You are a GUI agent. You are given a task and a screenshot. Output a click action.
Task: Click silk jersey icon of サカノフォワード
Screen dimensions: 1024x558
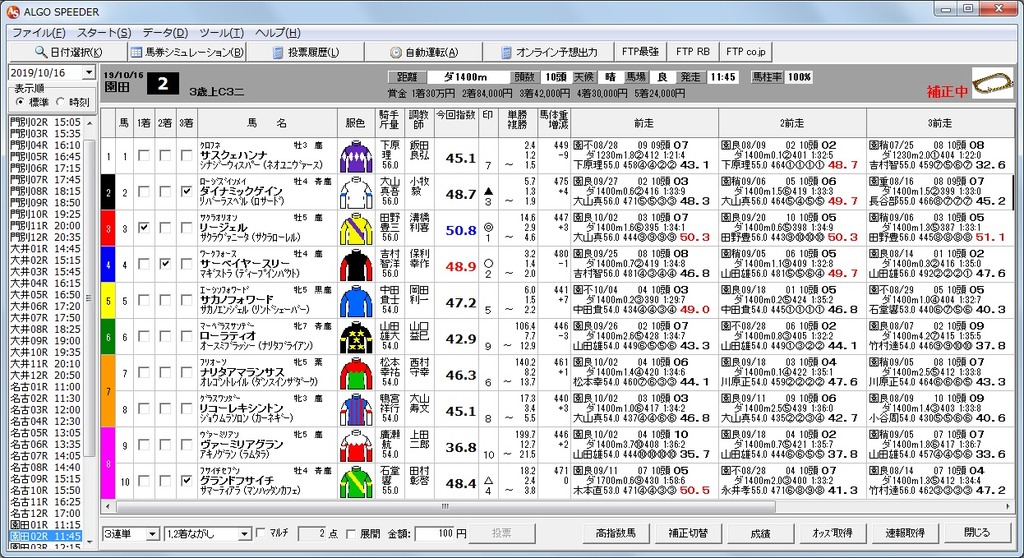[x=357, y=301]
